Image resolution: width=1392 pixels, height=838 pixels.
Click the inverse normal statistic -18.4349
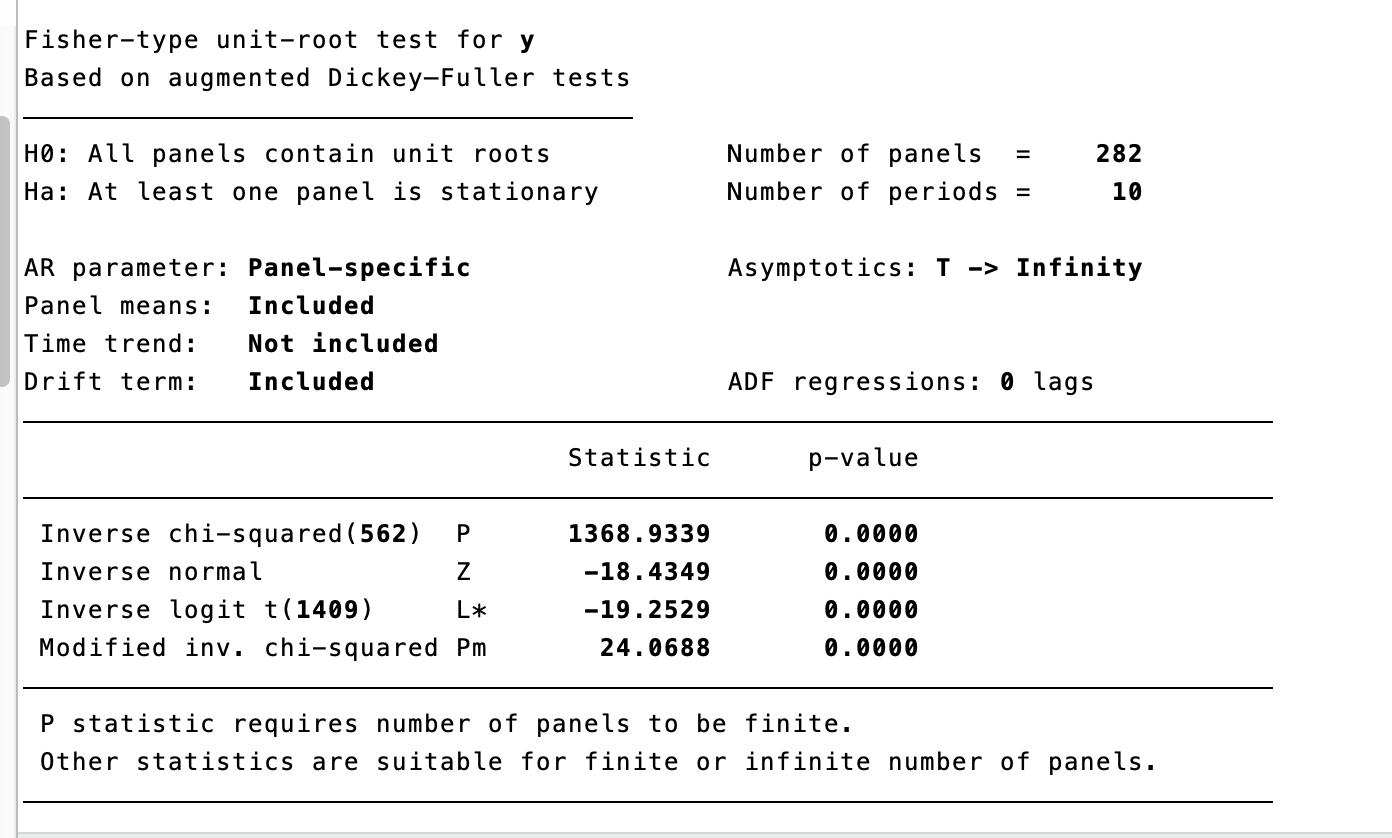coord(647,572)
